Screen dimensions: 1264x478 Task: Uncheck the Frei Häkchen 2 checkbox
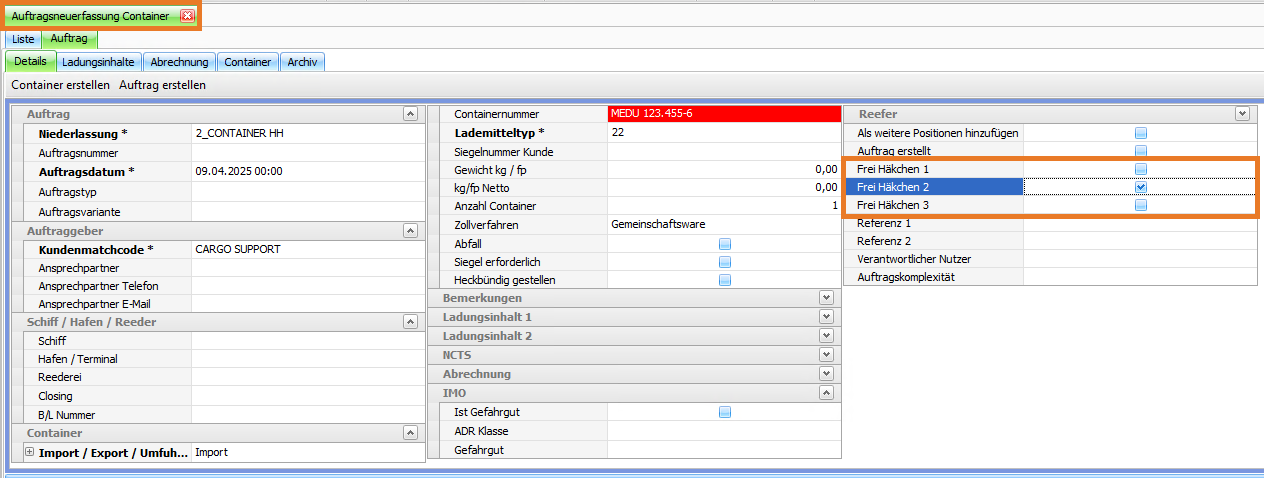tap(1140, 187)
